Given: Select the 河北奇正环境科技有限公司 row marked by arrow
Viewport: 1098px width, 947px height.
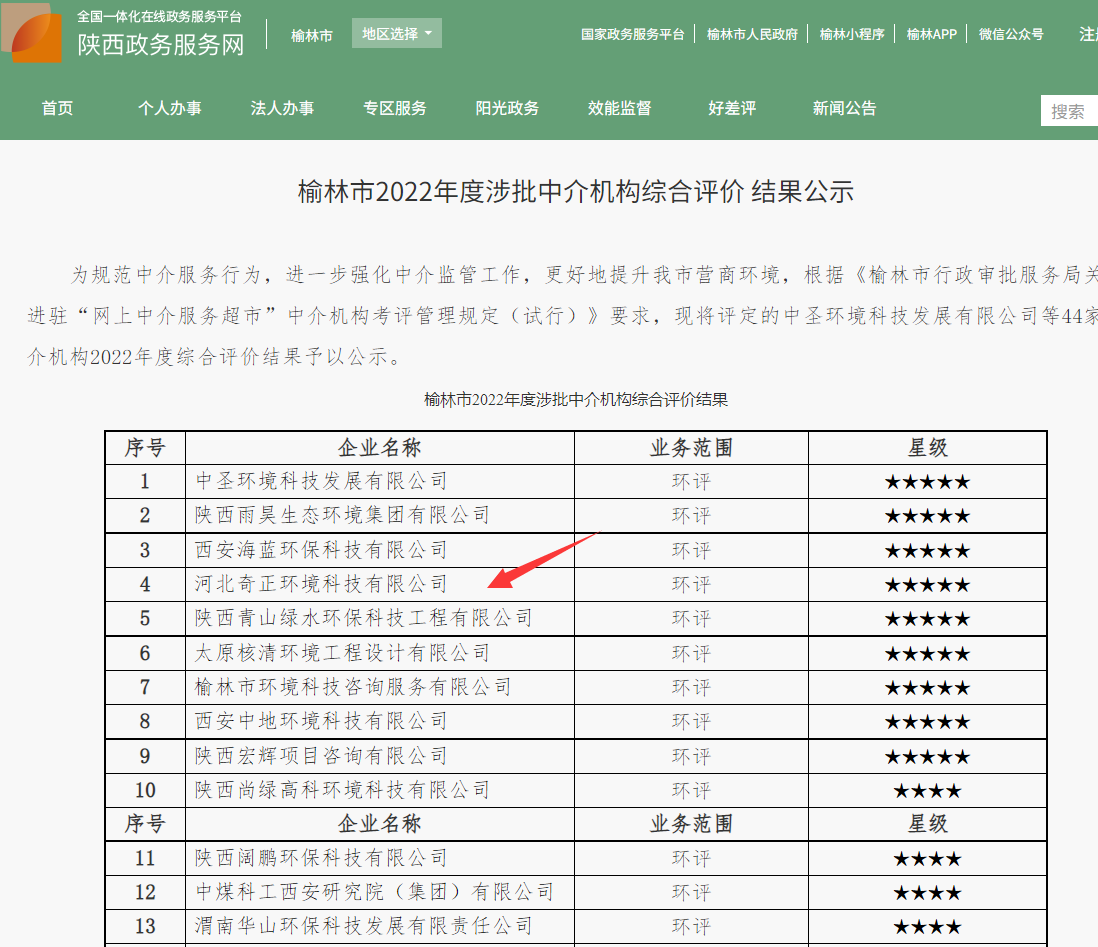Looking at the screenshot, I should click(320, 583).
